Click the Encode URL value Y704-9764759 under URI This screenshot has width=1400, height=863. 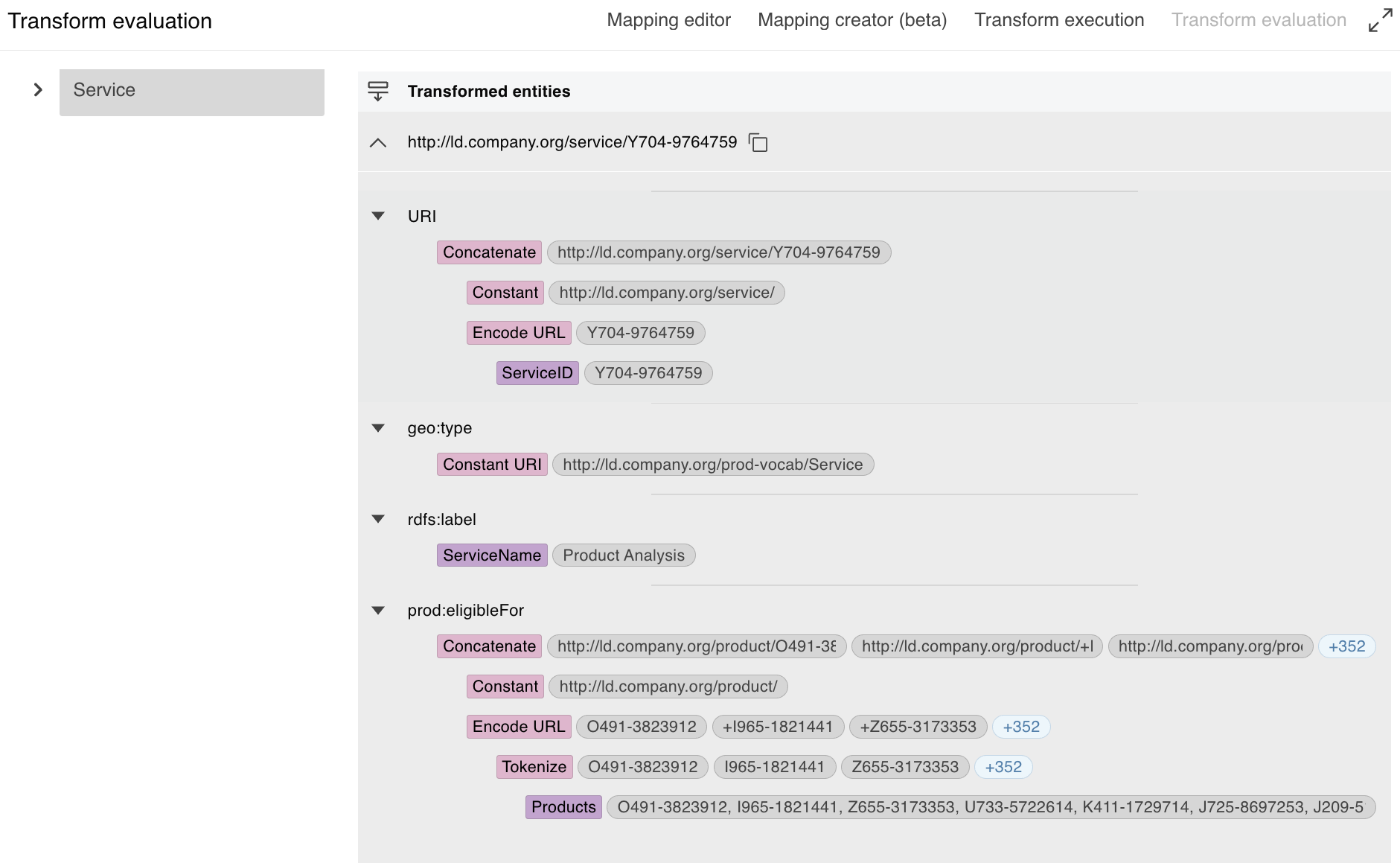(641, 333)
